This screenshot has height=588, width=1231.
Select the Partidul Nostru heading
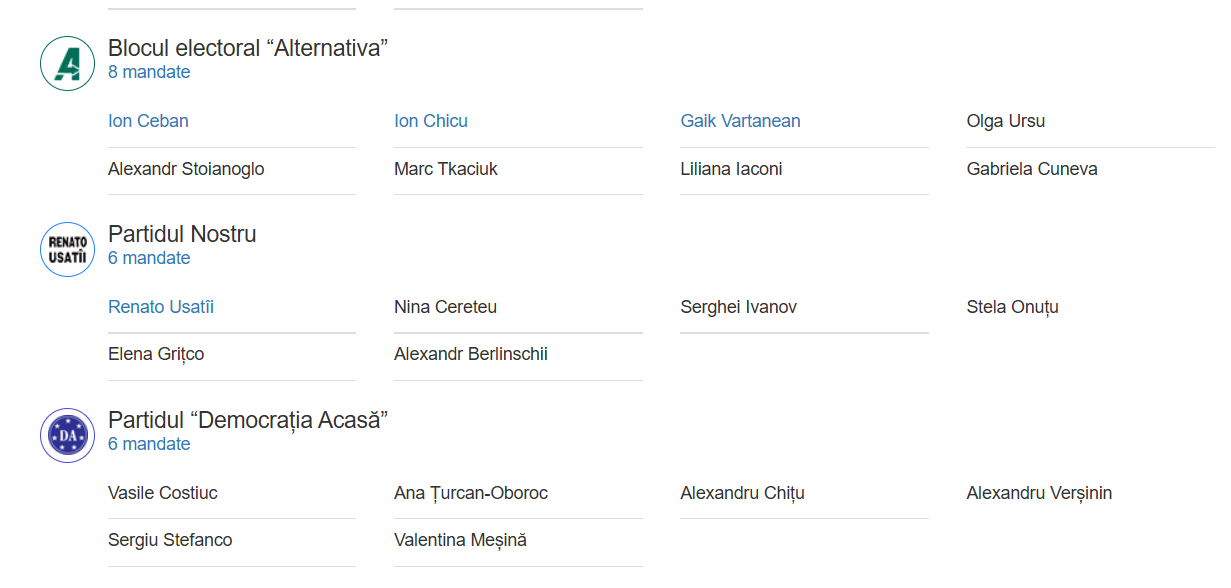[182, 234]
